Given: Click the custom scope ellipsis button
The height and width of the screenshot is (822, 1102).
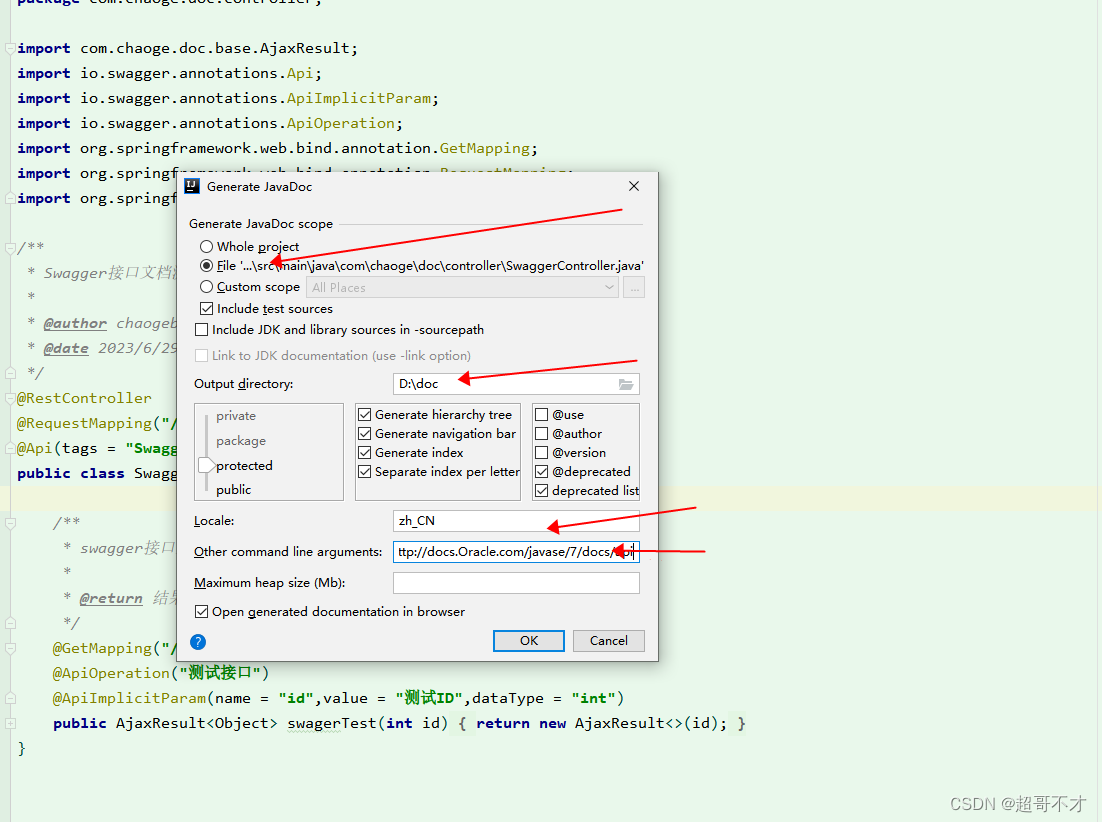Looking at the screenshot, I should click(x=634, y=287).
